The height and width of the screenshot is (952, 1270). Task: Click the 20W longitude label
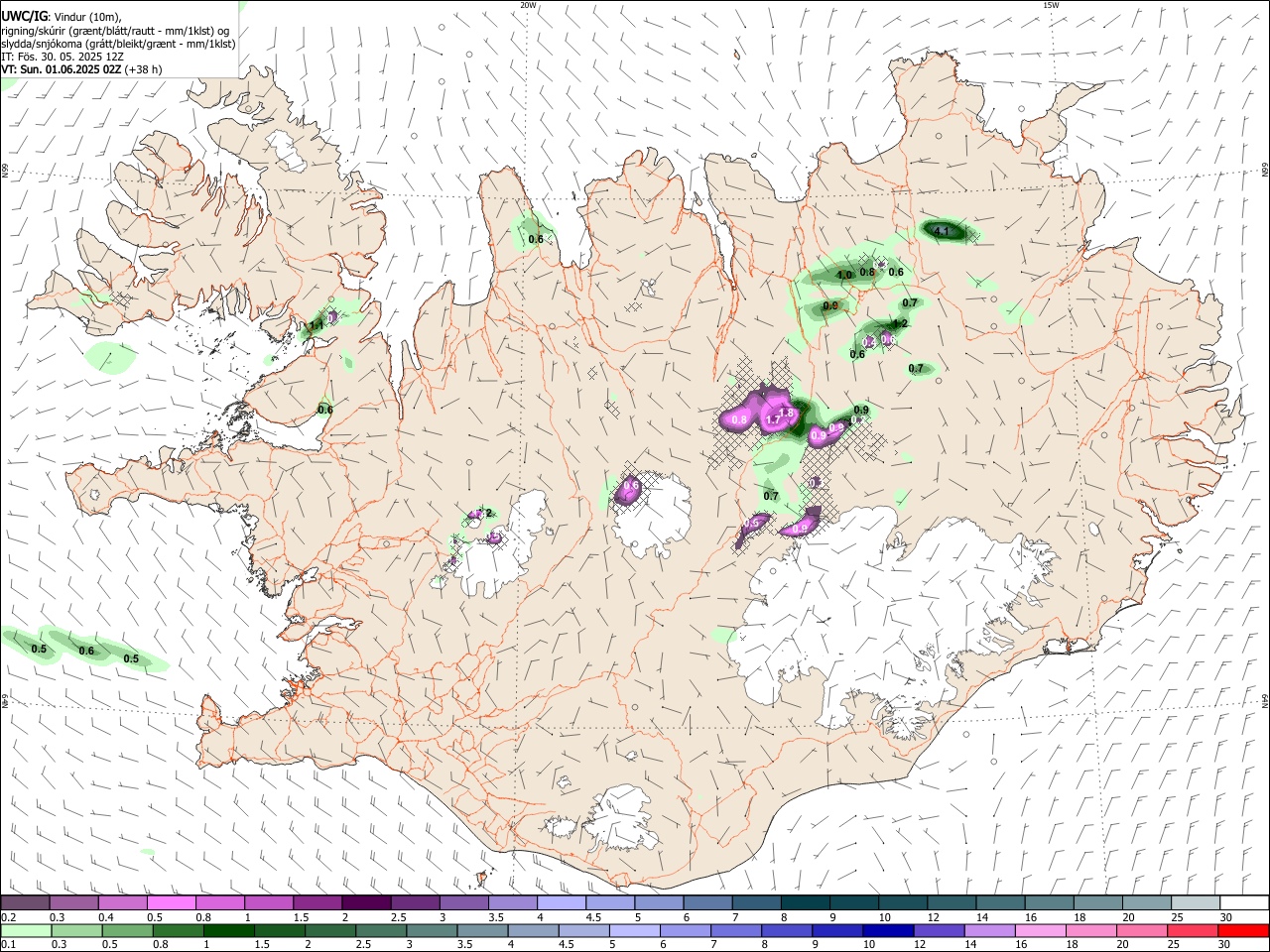coord(528,5)
